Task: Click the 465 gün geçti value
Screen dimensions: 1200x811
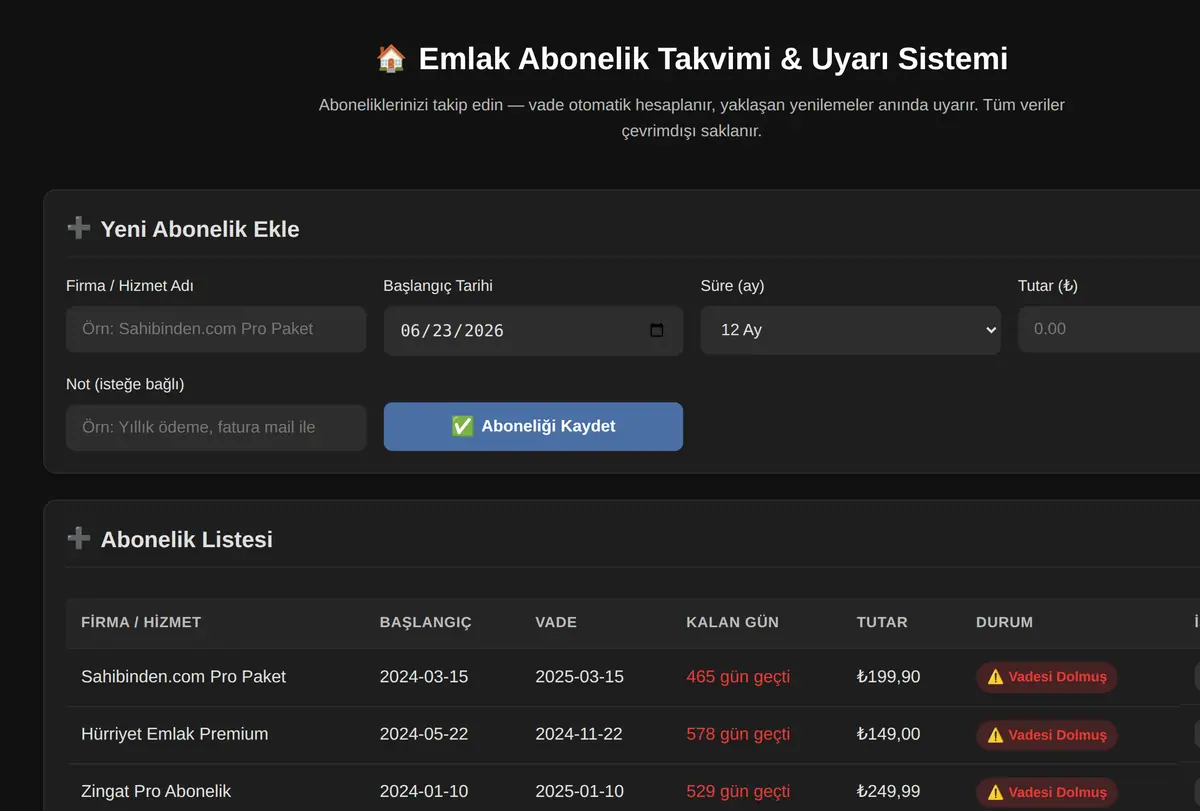Action: tap(738, 677)
